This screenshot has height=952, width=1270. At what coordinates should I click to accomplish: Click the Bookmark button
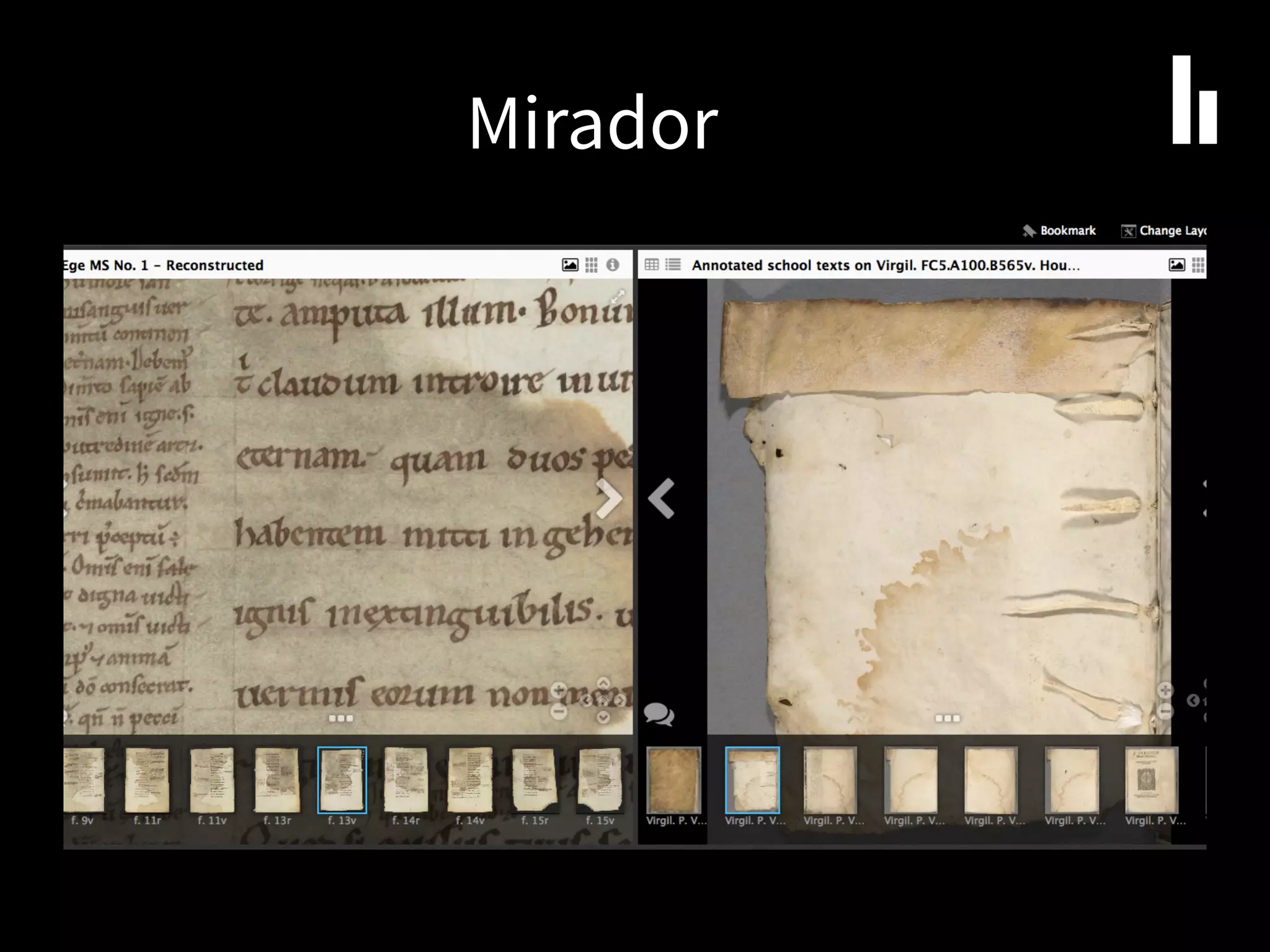coord(1059,231)
